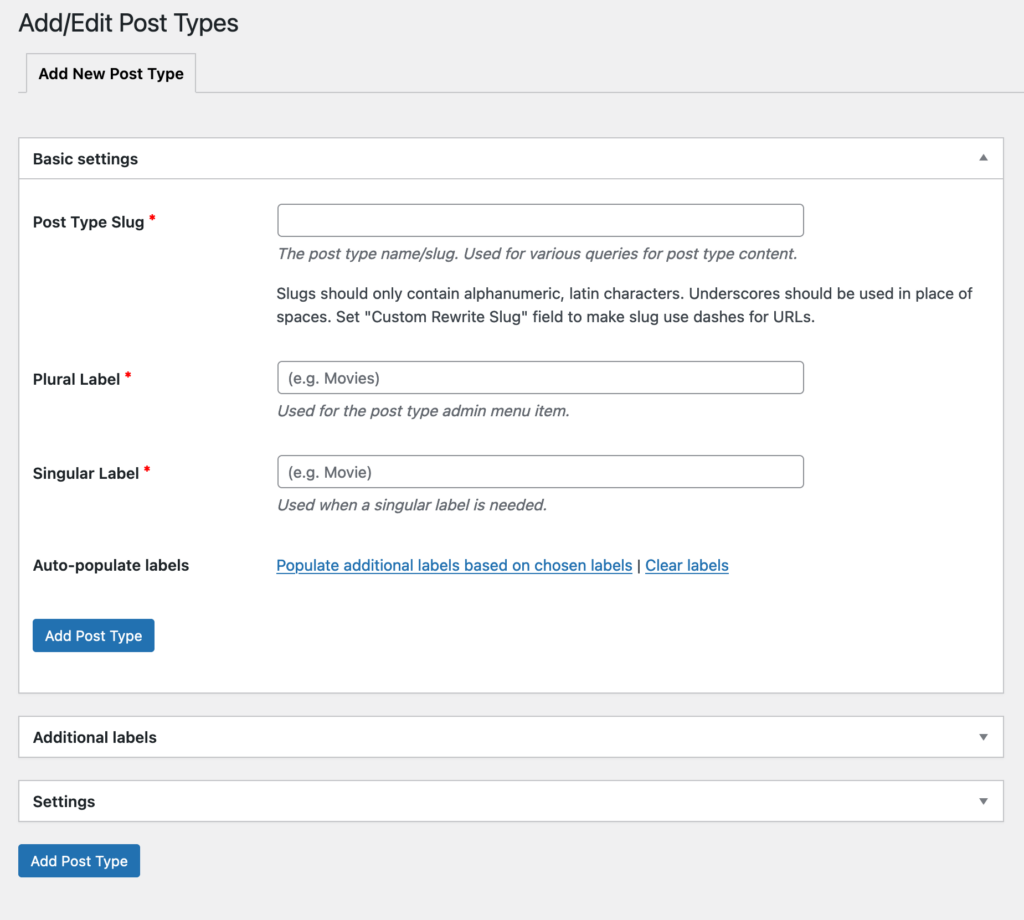Click the Post Type Slug label

click(x=88, y=222)
